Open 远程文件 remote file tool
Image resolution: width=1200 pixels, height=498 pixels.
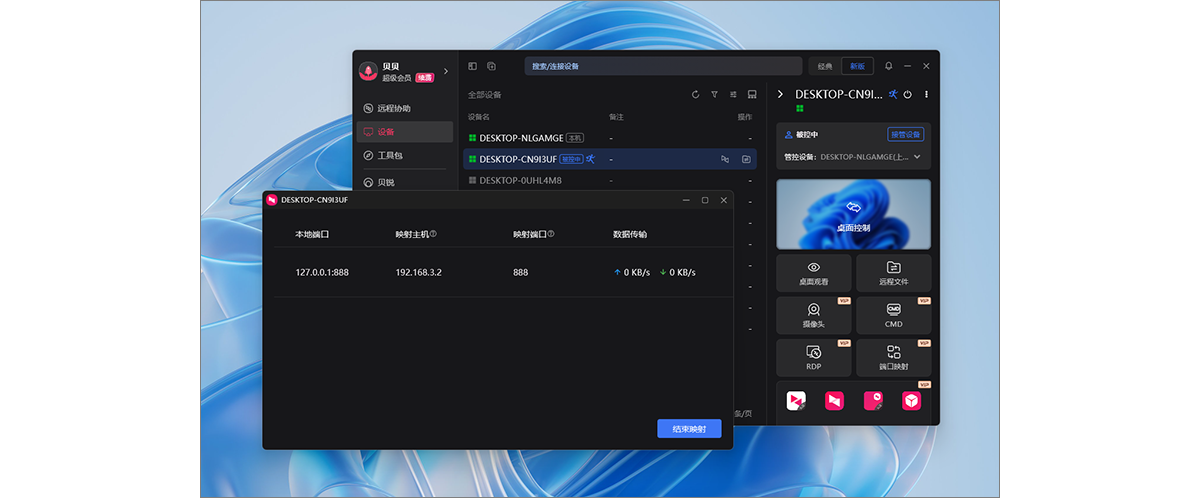pos(893,273)
